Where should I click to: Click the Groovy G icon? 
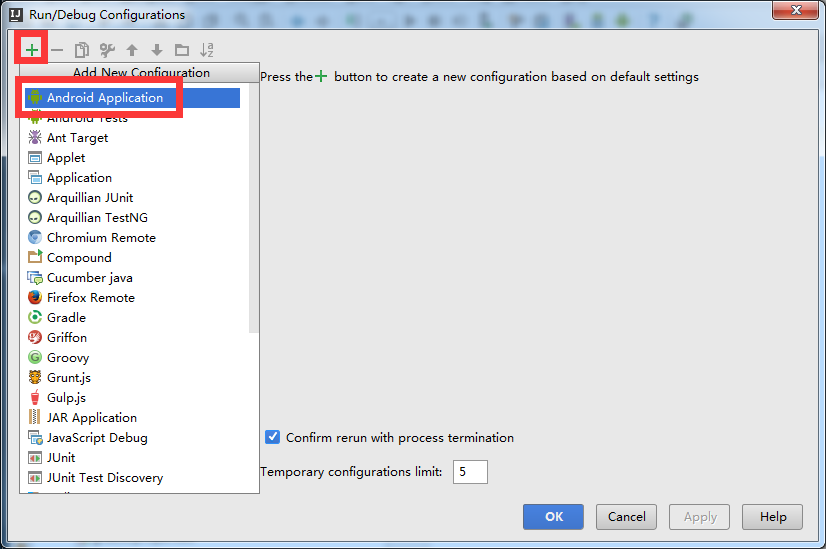[35, 358]
